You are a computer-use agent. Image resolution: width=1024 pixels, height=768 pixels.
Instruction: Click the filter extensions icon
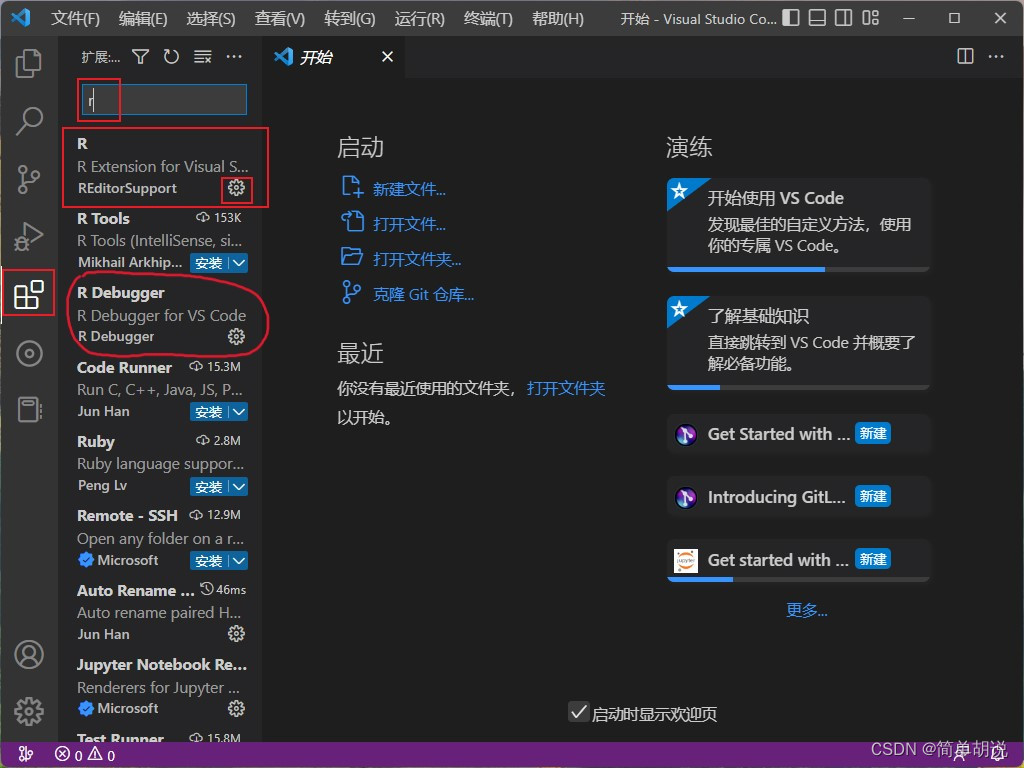(x=141, y=57)
